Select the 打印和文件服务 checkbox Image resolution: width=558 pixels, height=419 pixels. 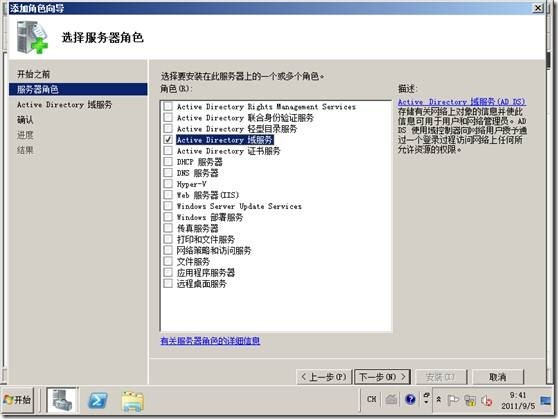pyautogui.click(x=168, y=239)
